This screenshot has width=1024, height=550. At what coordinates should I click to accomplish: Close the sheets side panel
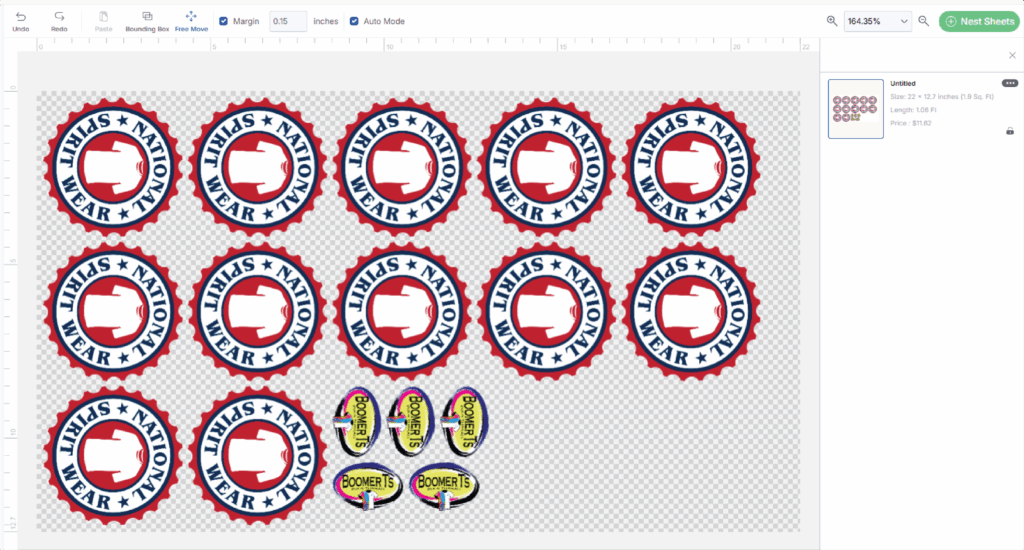click(x=1012, y=56)
